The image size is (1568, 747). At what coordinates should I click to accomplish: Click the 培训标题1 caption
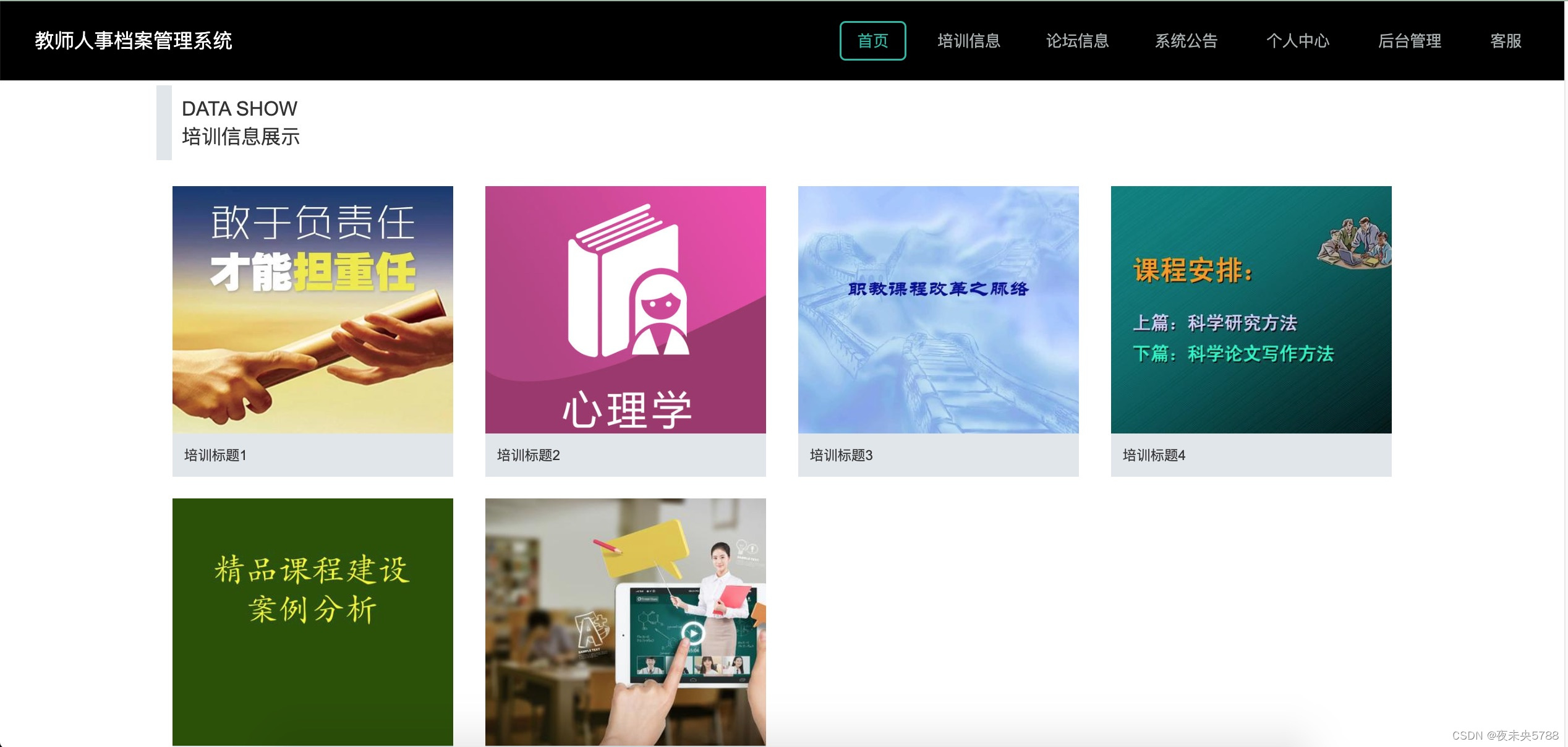215,455
